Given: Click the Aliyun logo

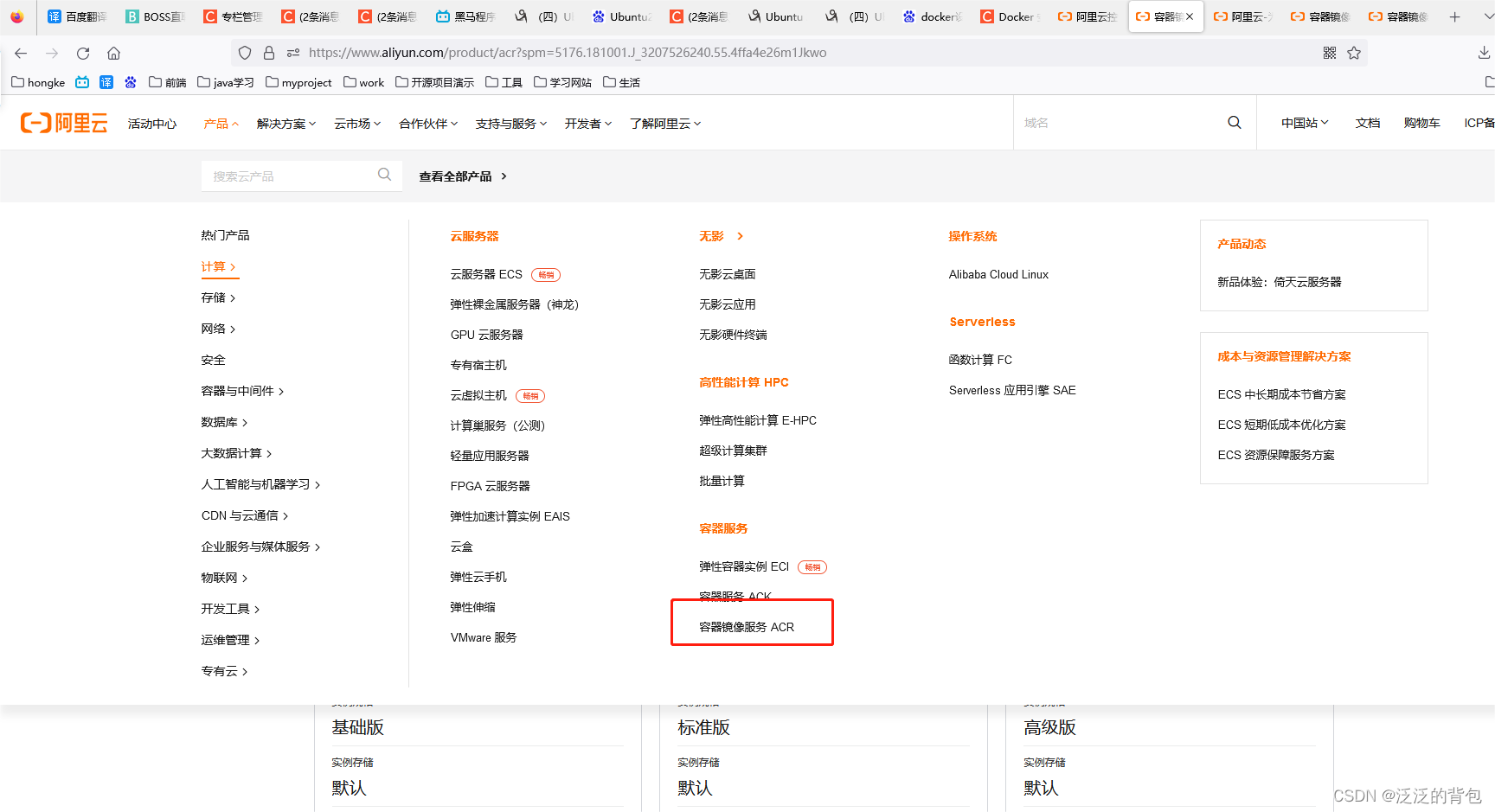Looking at the screenshot, I should tap(62, 122).
